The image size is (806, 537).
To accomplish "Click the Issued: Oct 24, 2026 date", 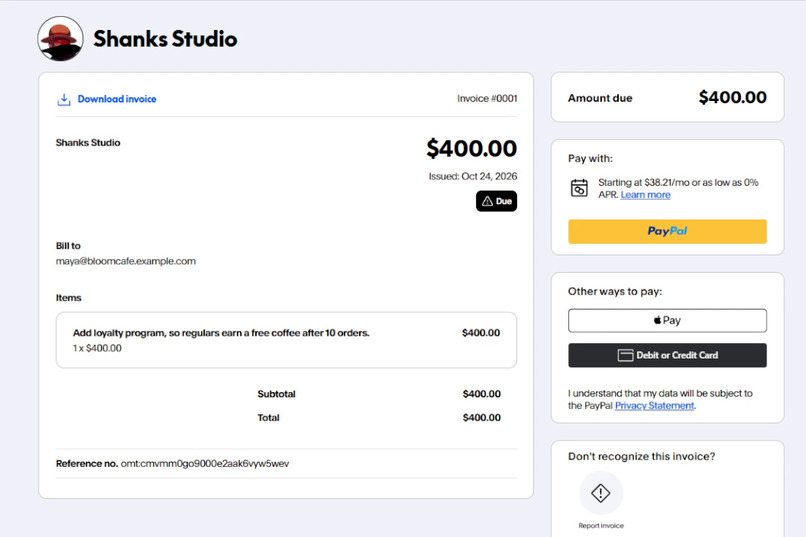I will [473, 176].
